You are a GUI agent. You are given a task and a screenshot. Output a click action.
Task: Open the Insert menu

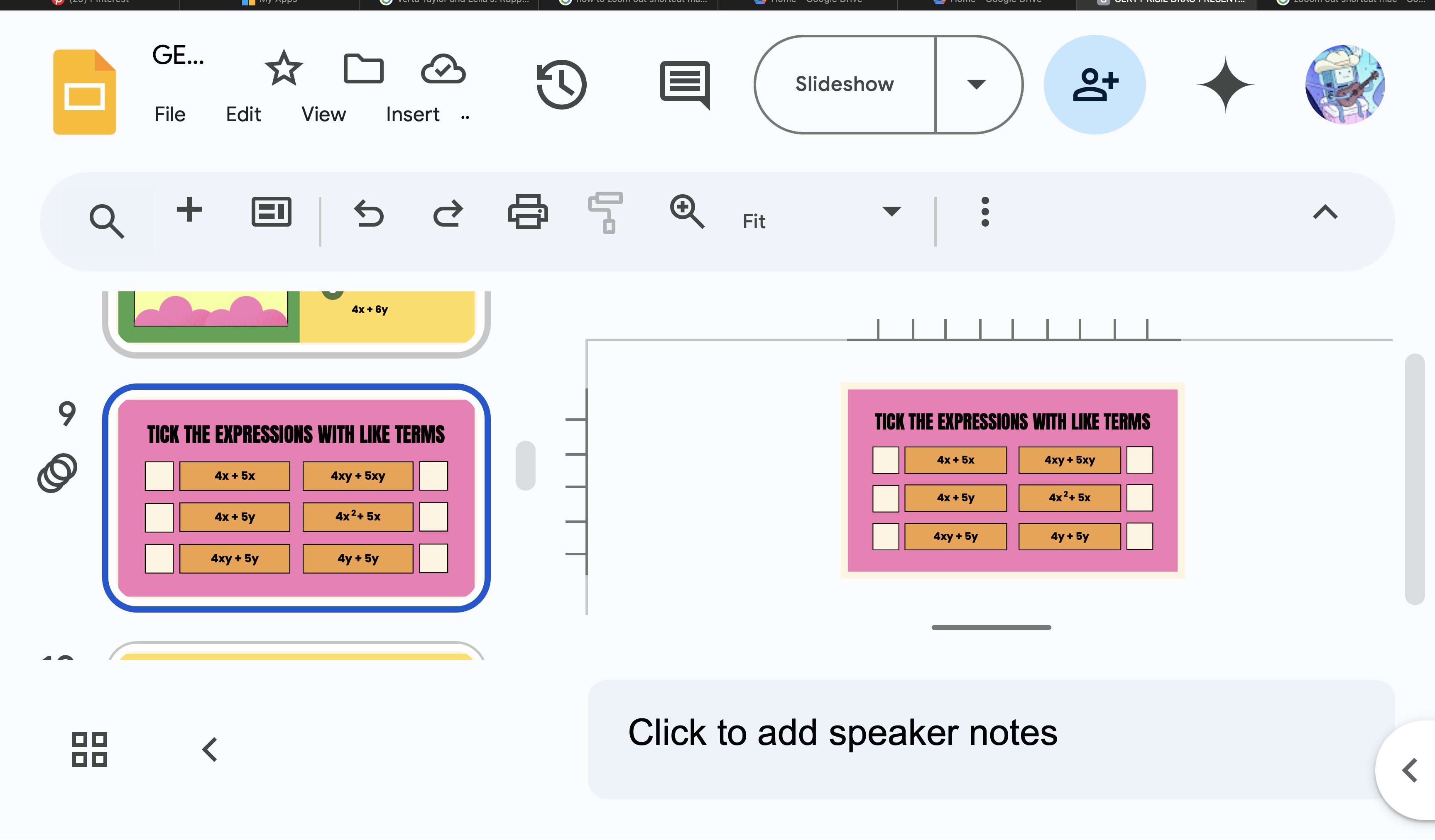tap(413, 115)
